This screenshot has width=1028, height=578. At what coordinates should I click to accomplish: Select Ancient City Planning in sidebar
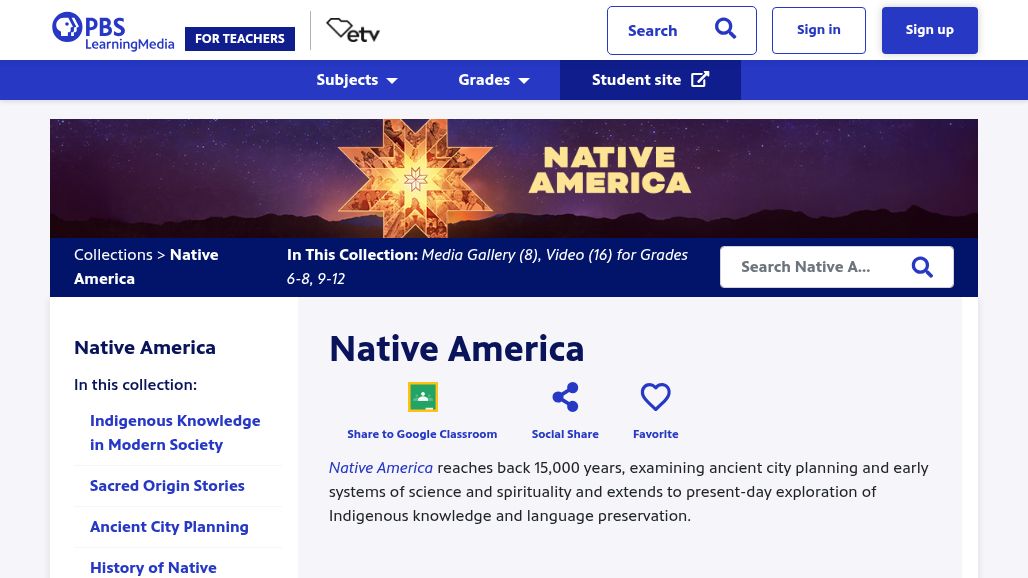[169, 527]
